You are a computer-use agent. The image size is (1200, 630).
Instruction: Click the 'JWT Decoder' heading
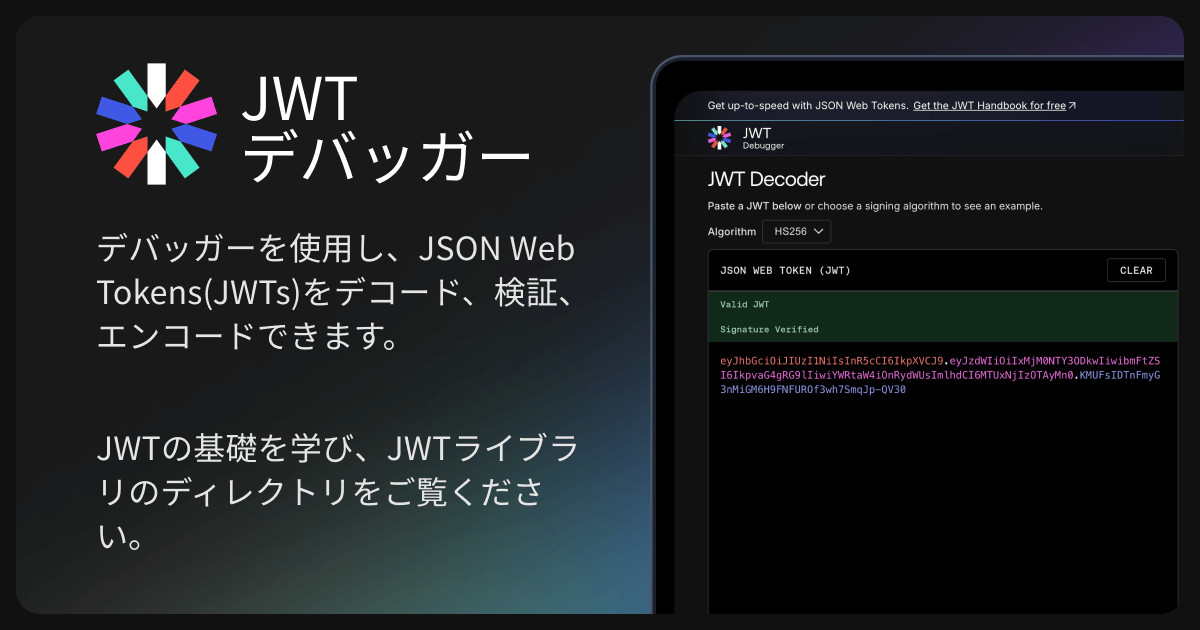pos(766,180)
